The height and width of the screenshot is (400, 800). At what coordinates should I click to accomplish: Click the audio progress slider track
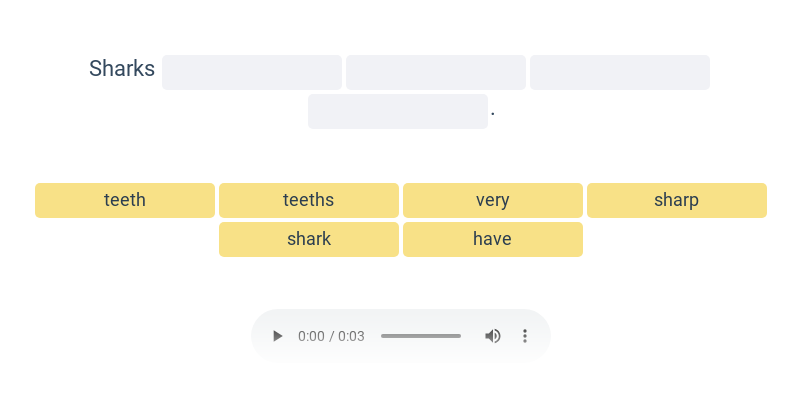click(421, 336)
